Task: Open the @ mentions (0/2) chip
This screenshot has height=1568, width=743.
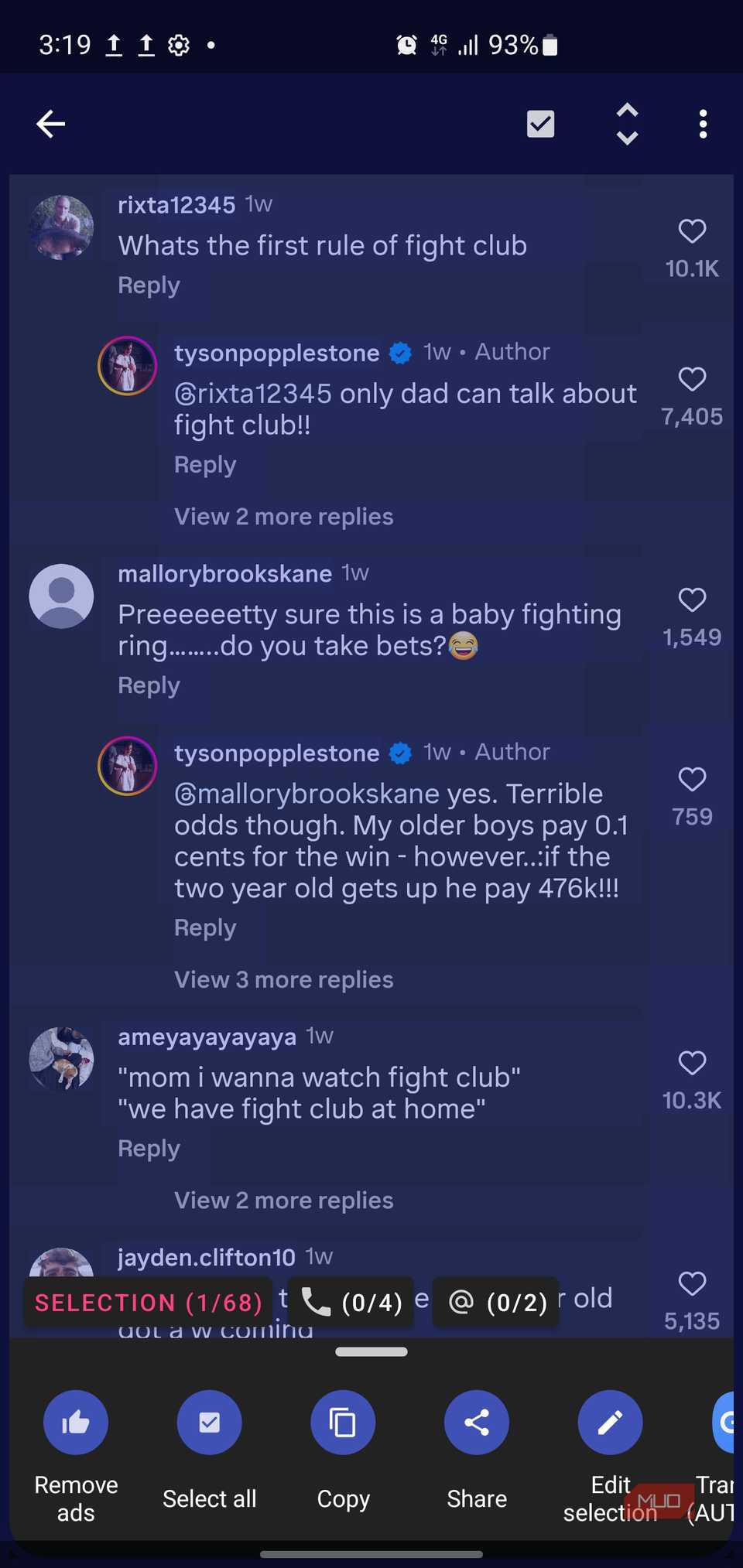Action: [x=495, y=1303]
